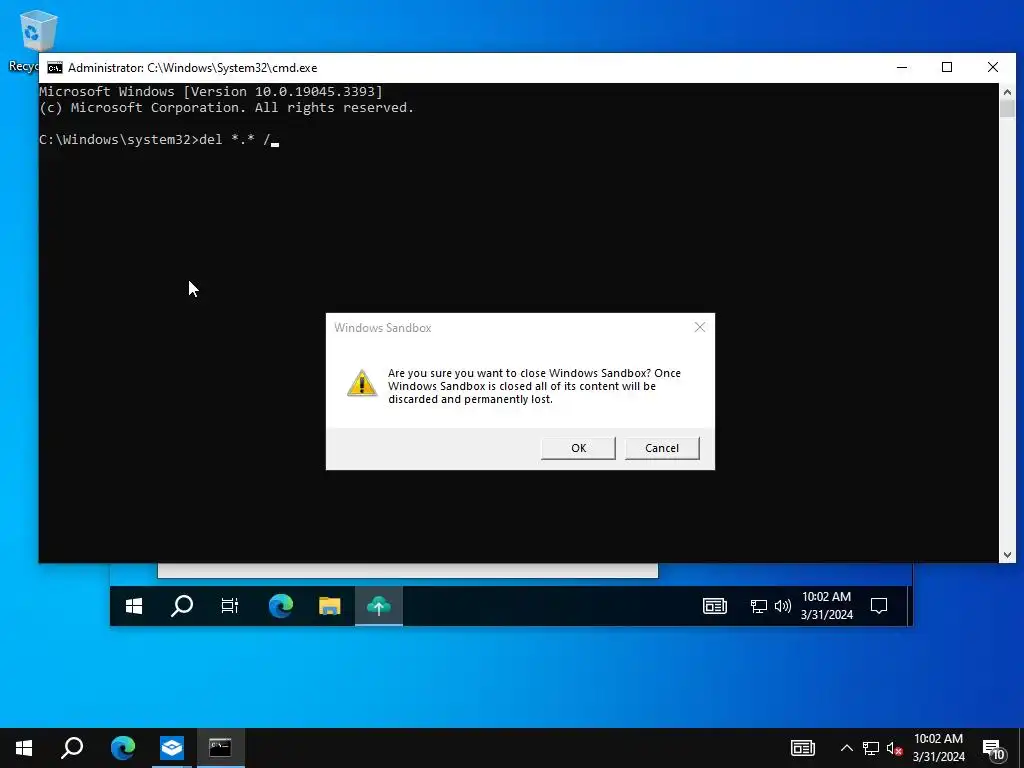Open inner sandbox notification center icon
The width and height of the screenshot is (1024, 768).
click(x=879, y=606)
